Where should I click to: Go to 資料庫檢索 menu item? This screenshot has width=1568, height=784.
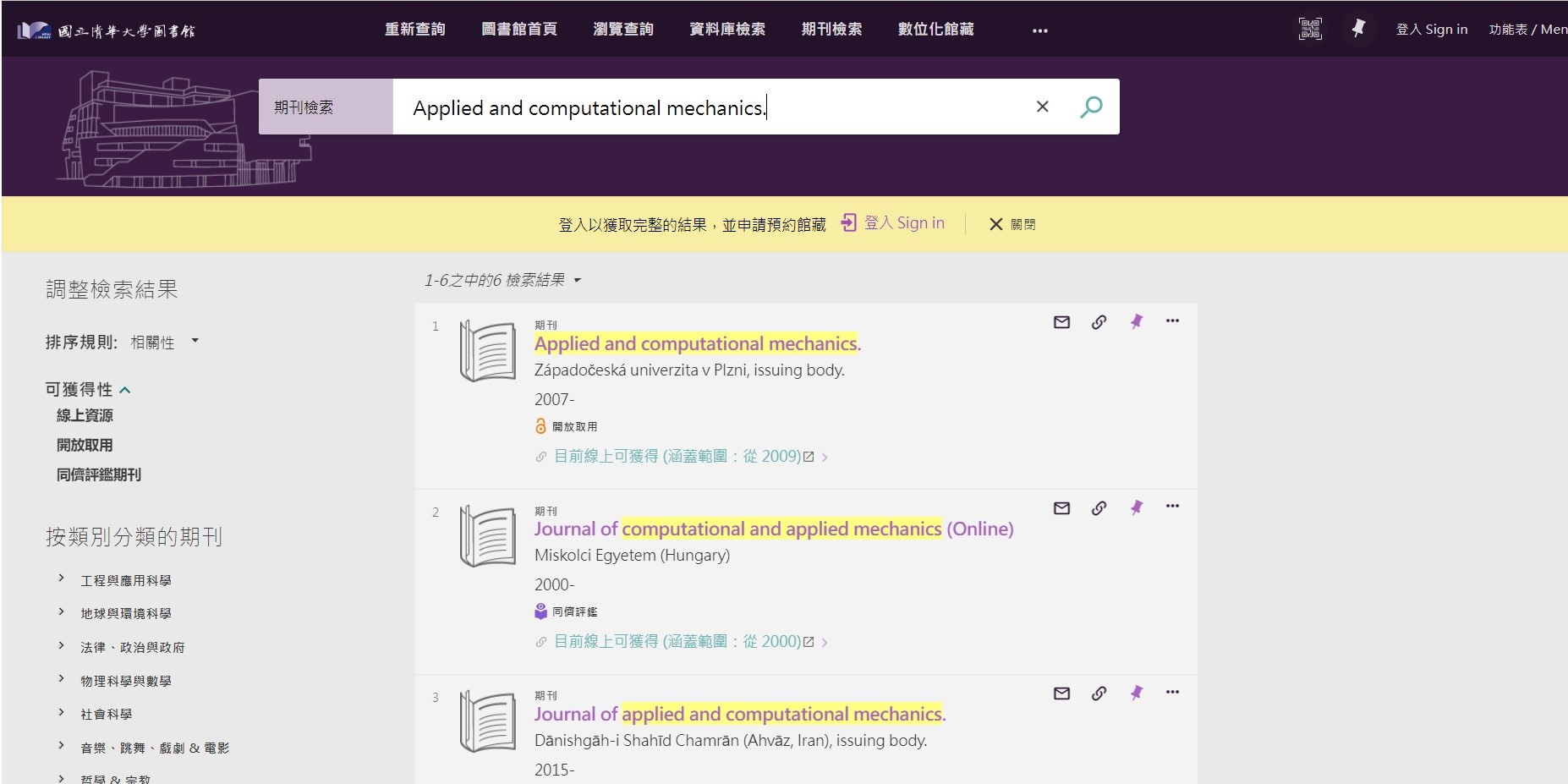[726, 30]
